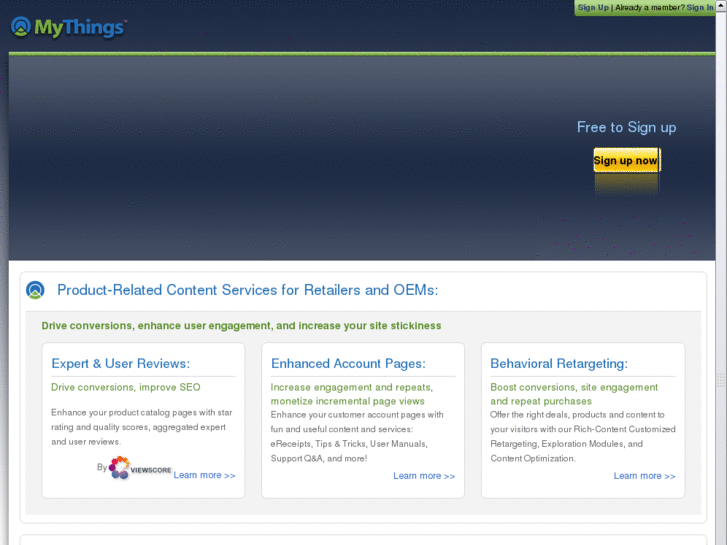727x545 pixels.
Task: Click the yellow Sign up now button
Action: [x=627, y=160]
